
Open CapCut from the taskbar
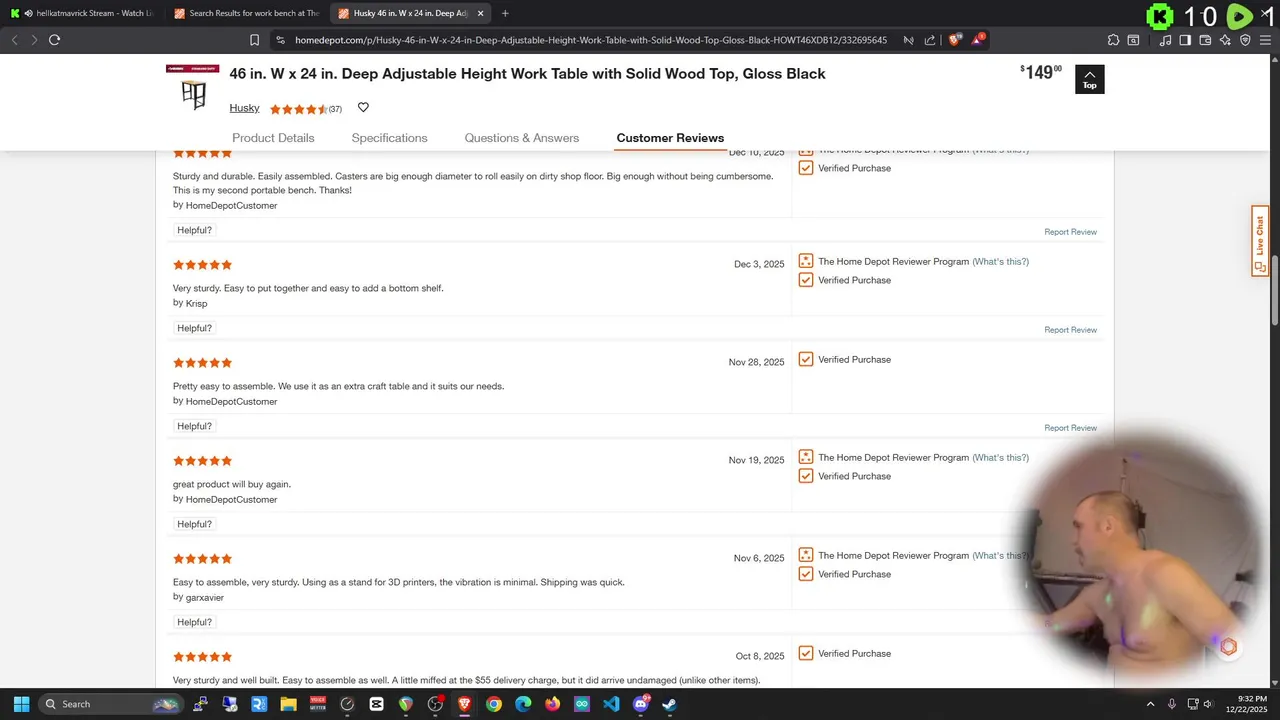click(x=376, y=704)
